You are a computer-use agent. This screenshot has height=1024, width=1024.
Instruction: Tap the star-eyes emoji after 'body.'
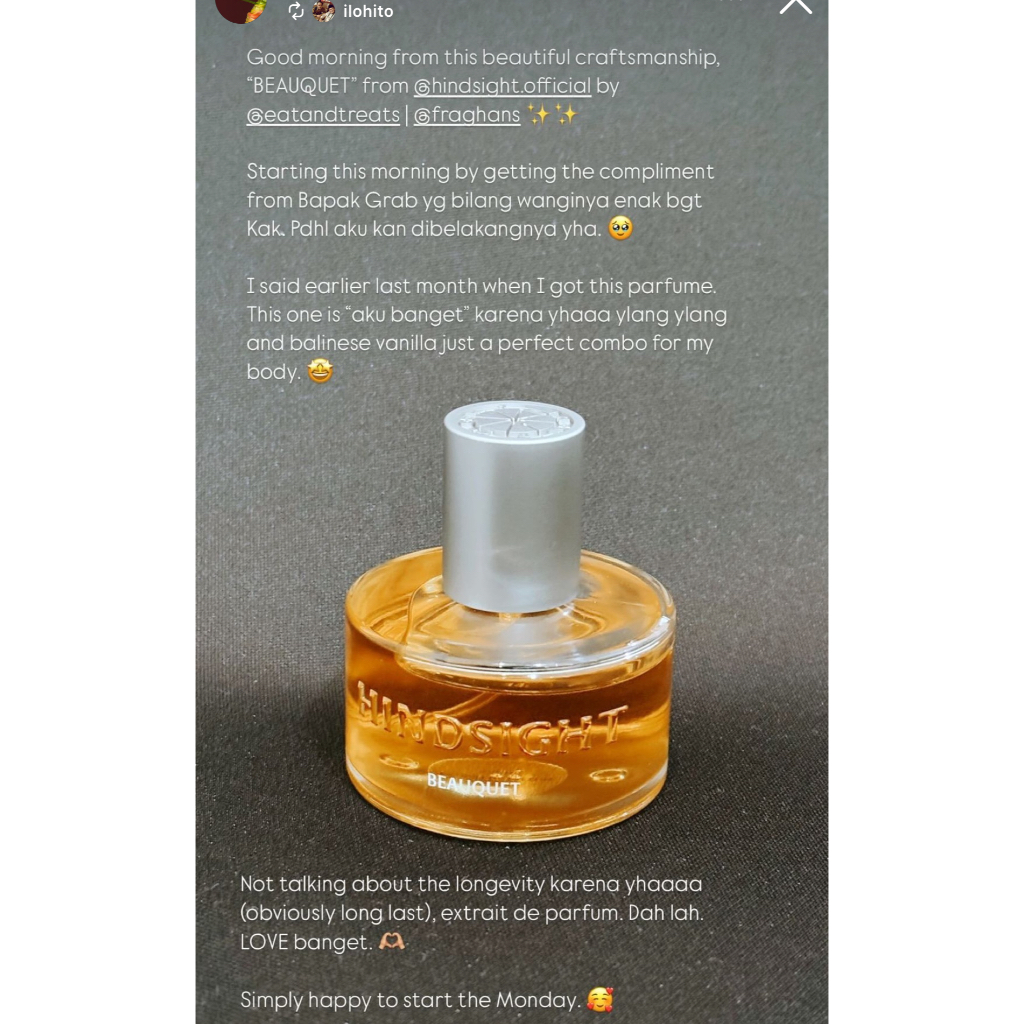click(x=320, y=371)
